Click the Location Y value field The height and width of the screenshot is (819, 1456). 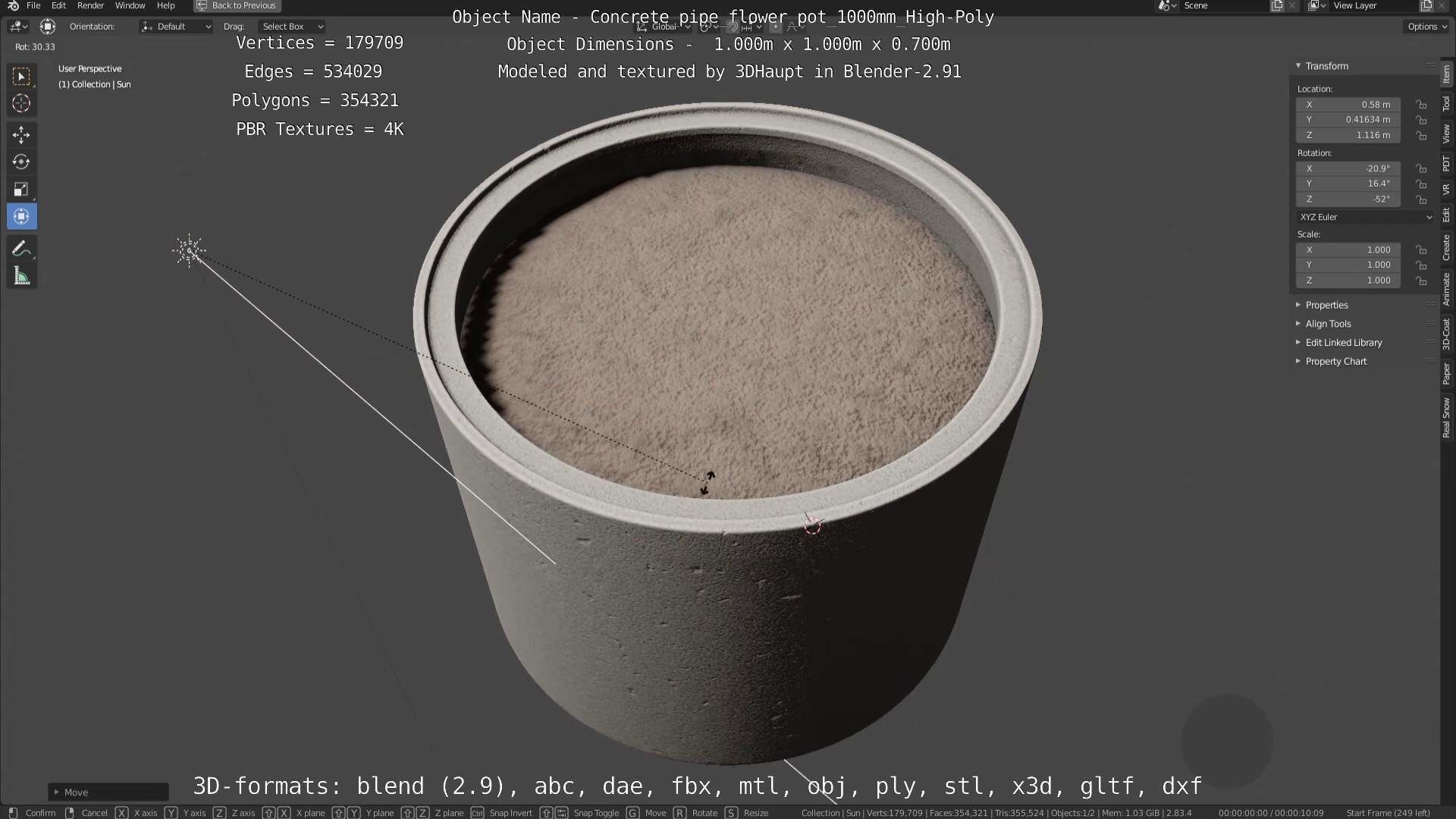click(x=1348, y=120)
